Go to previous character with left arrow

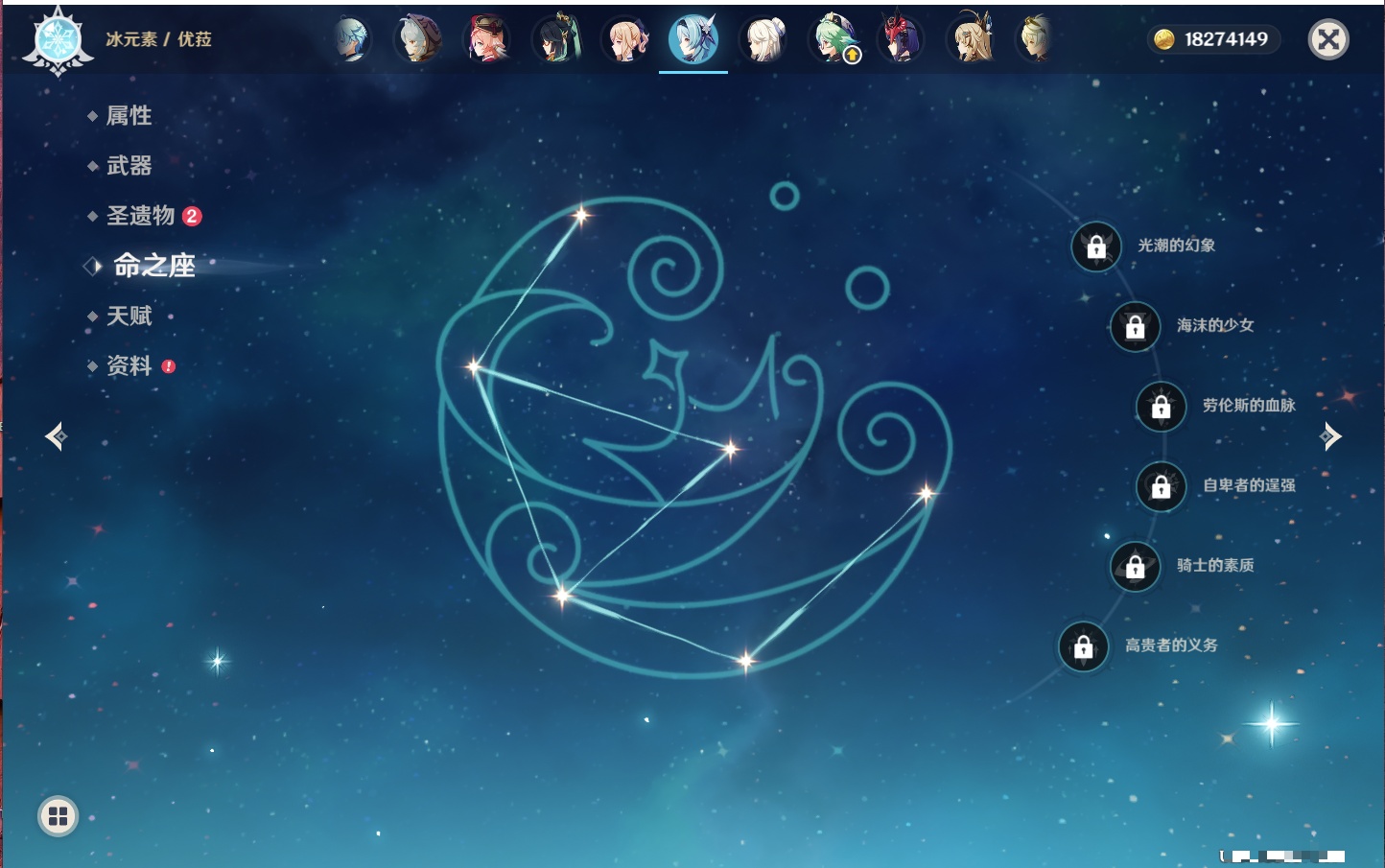coord(57,436)
